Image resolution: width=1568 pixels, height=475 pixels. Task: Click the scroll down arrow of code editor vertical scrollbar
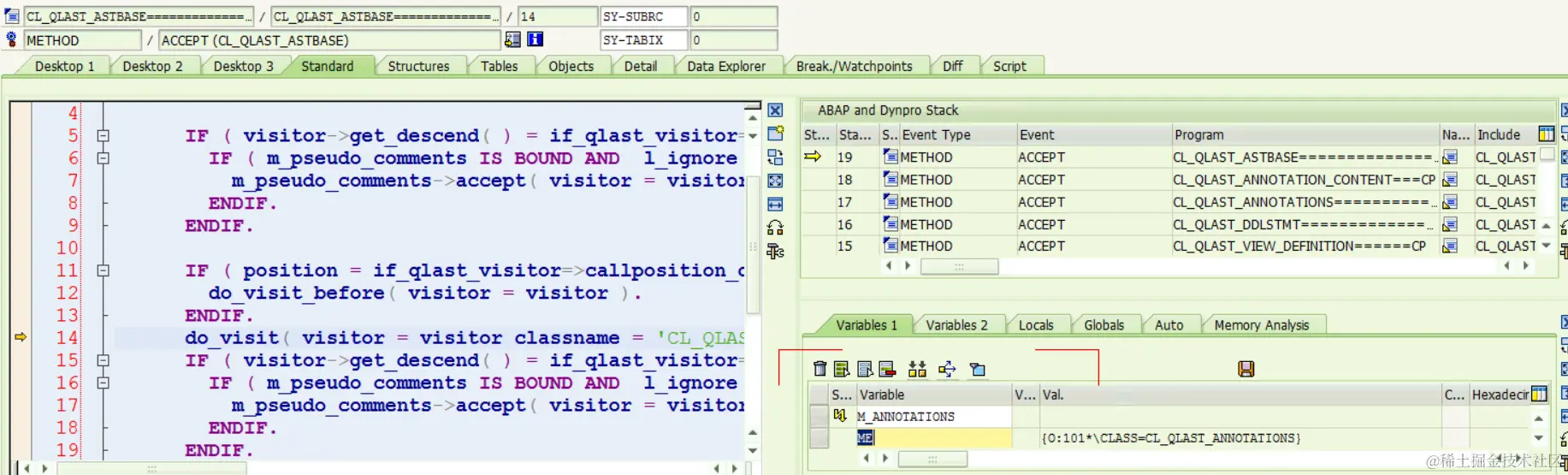pyautogui.click(x=753, y=450)
